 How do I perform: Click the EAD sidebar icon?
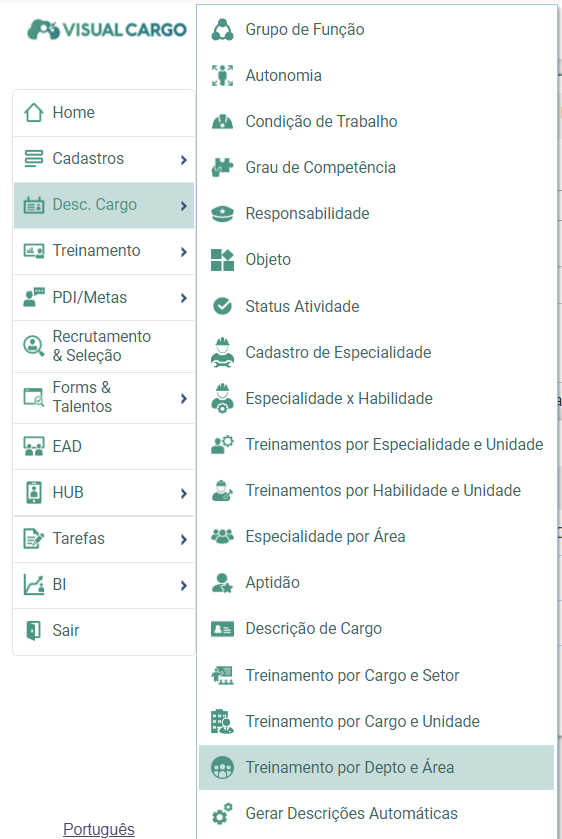coord(34,446)
